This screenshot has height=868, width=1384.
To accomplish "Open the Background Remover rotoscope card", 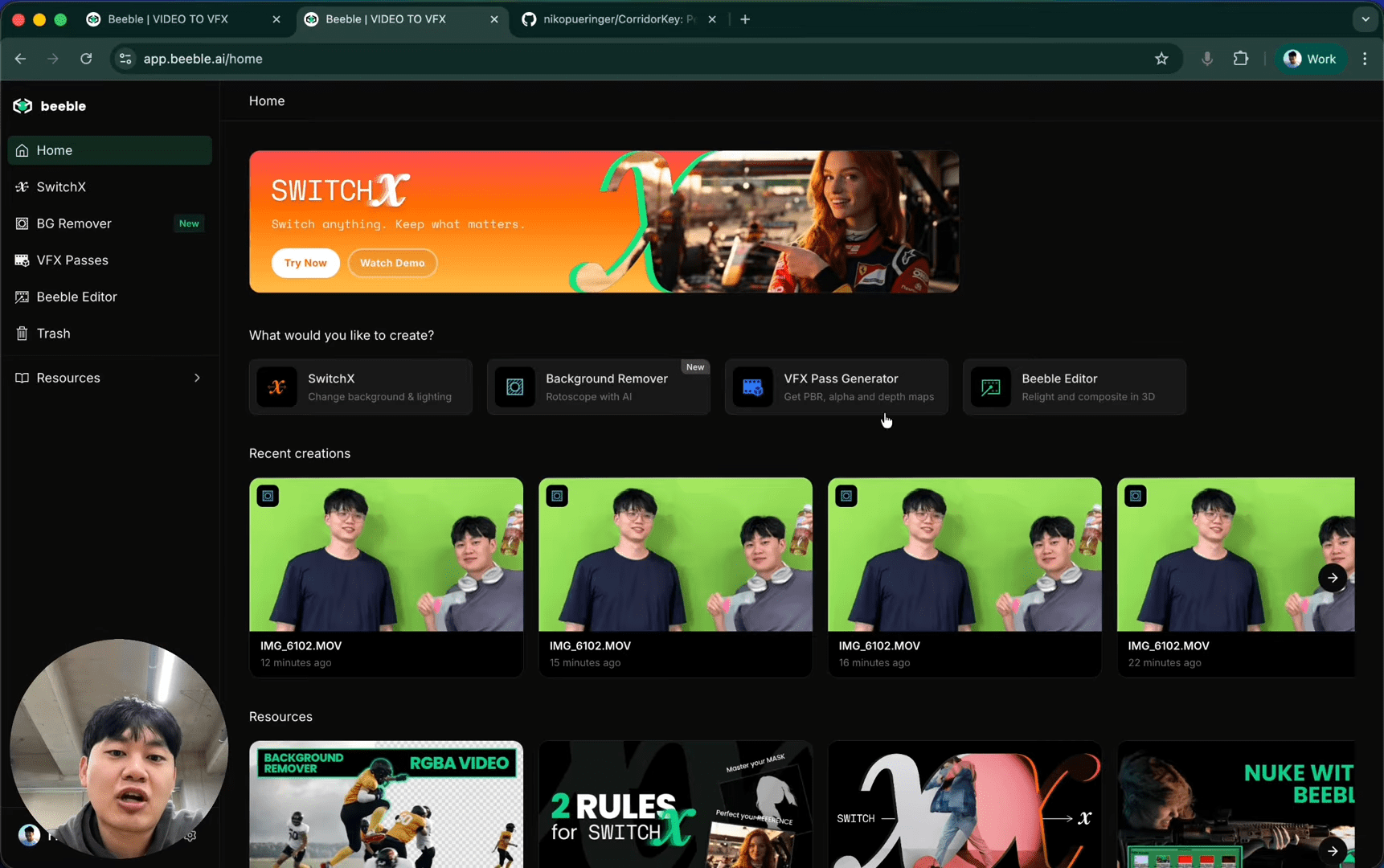I will (x=598, y=387).
